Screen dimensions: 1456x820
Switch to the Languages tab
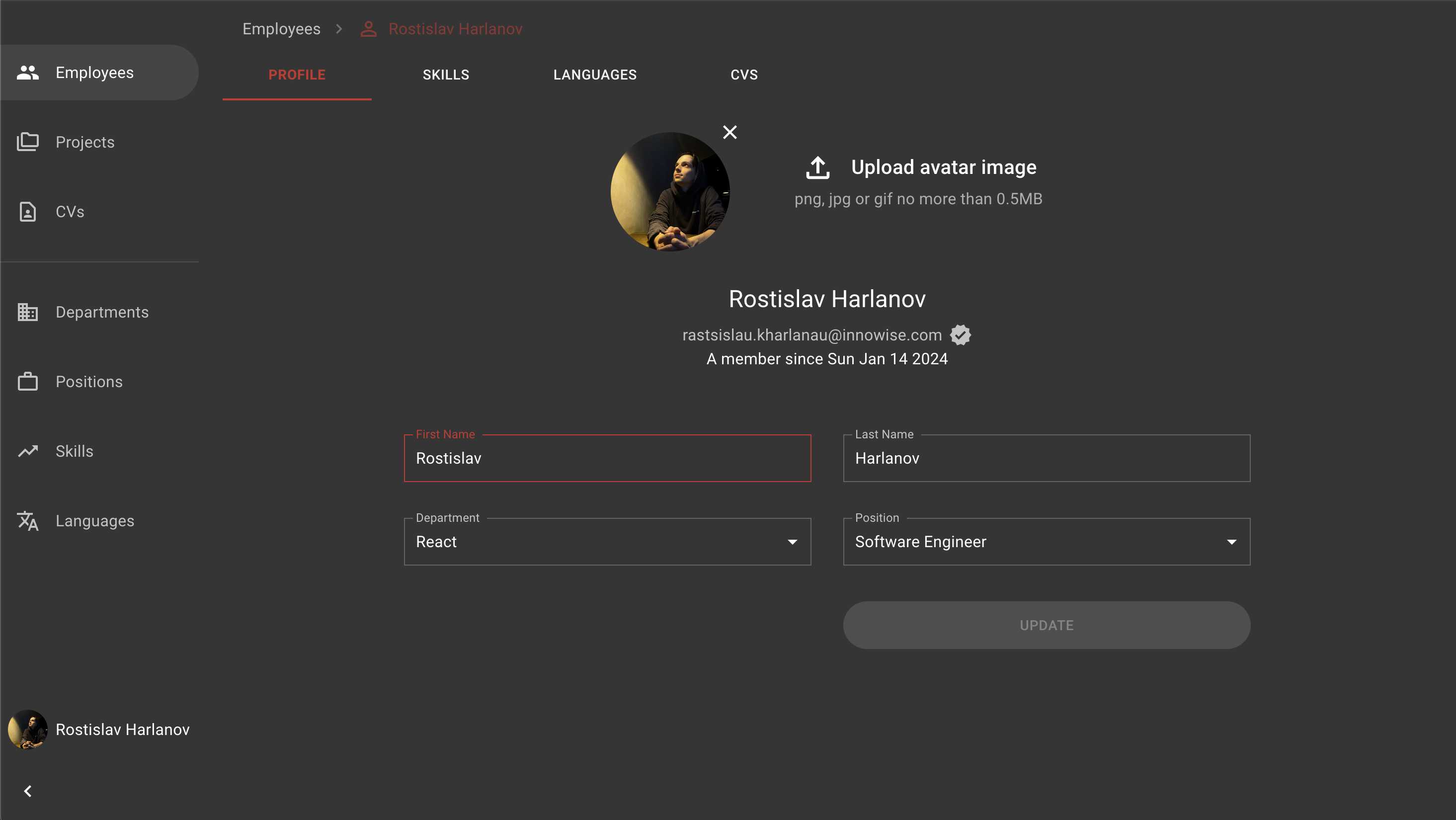tap(595, 75)
